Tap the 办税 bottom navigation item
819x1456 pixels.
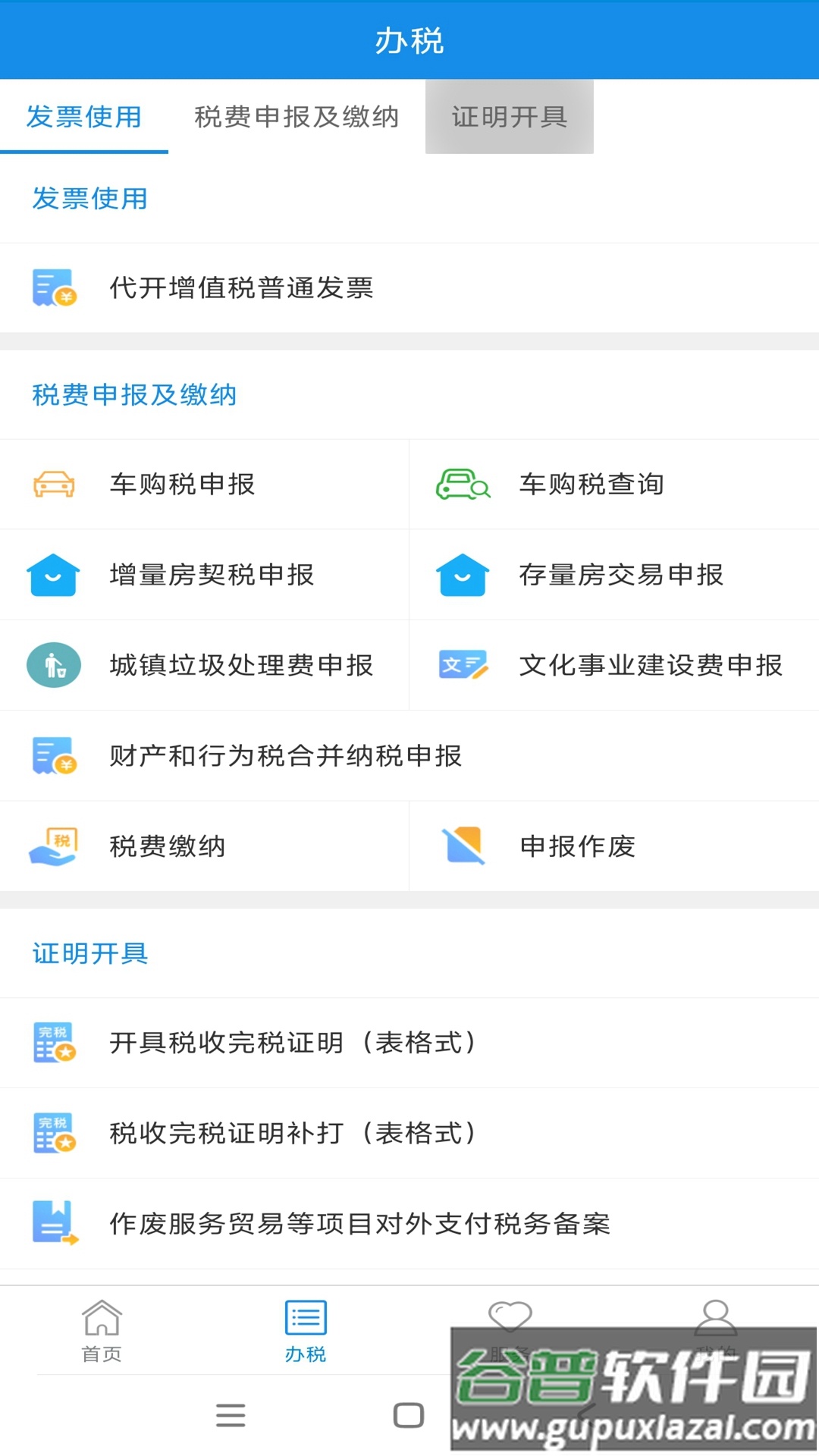[306, 1331]
